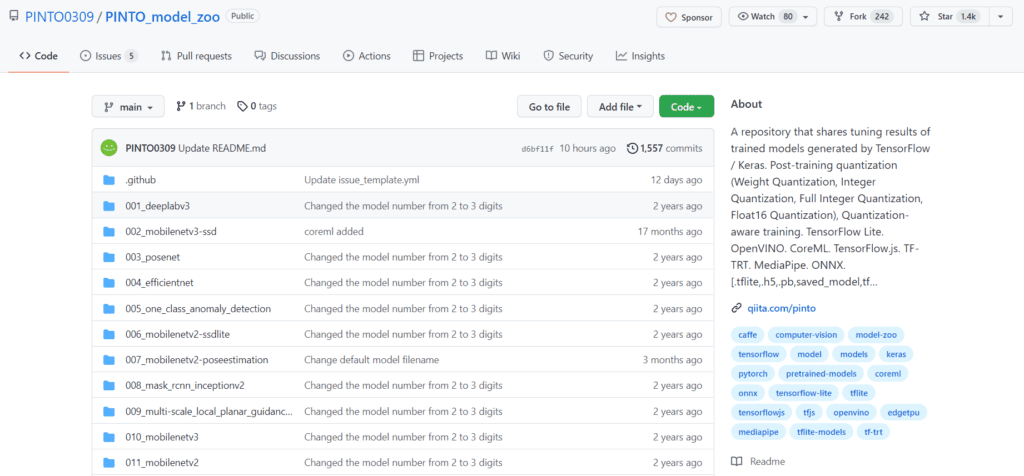The image size is (1024, 476).
Task: Open the Issues tab
Action: click(x=108, y=56)
